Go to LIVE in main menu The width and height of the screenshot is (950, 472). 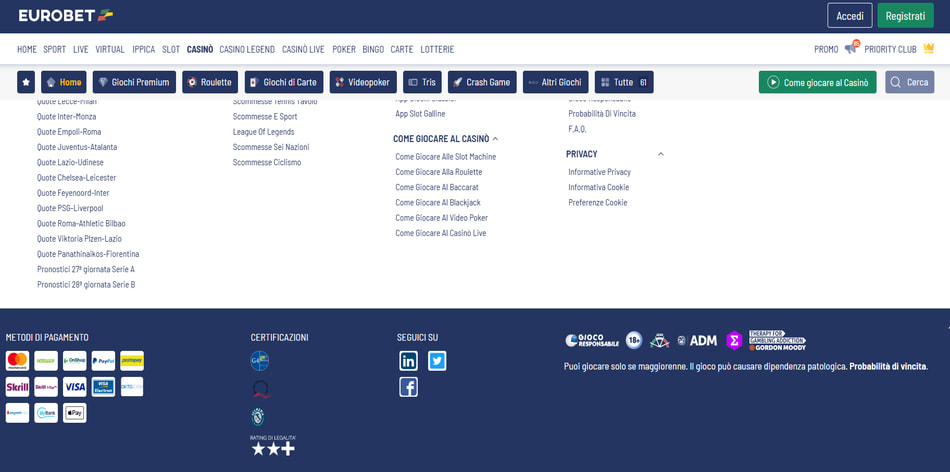pyautogui.click(x=81, y=49)
